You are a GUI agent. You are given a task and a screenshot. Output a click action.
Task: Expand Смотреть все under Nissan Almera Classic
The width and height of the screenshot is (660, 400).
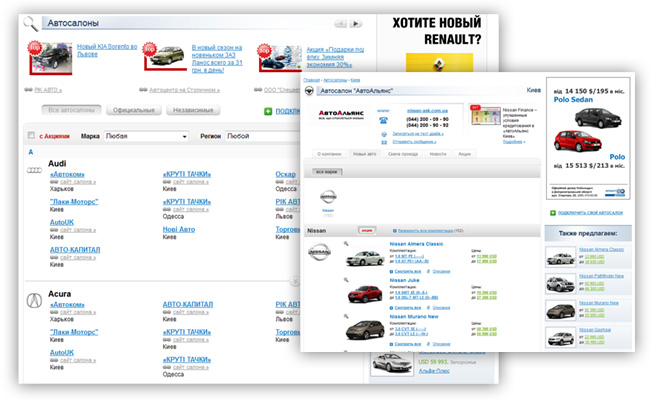point(407,271)
